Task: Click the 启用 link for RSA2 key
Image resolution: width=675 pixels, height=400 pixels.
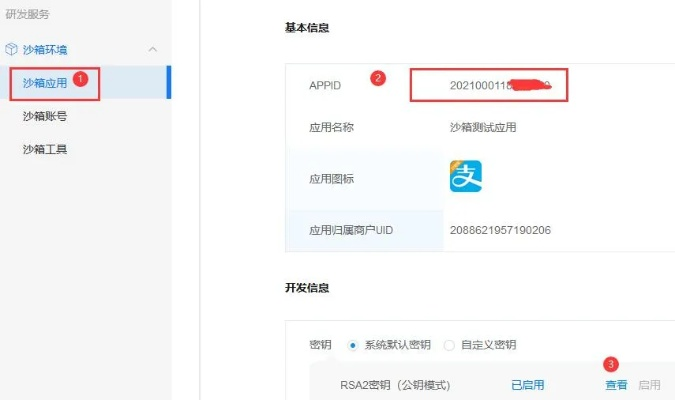Action: click(649, 384)
